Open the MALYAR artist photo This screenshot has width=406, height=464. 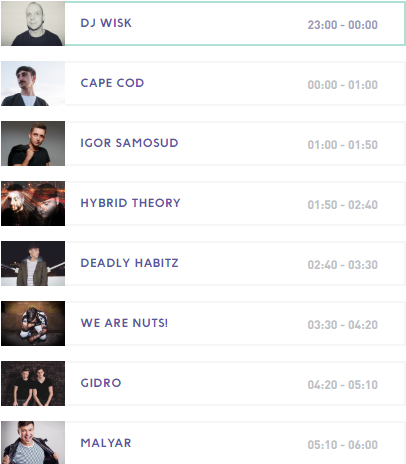pos(33,443)
